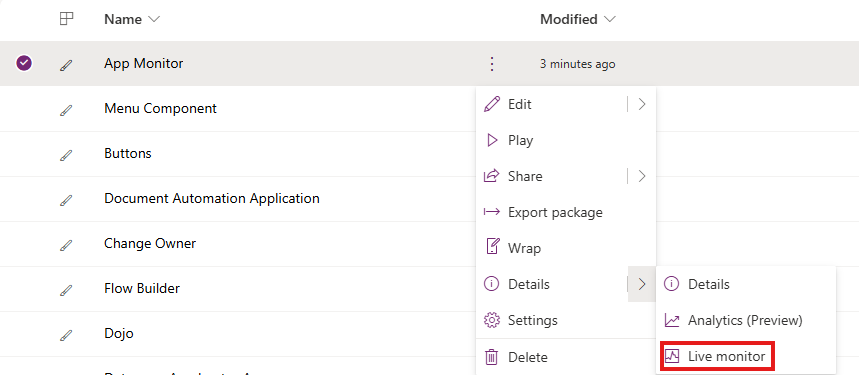Image resolution: width=859 pixels, height=375 pixels.
Task: Click the table layout icon in the column header
Action: click(x=66, y=19)
